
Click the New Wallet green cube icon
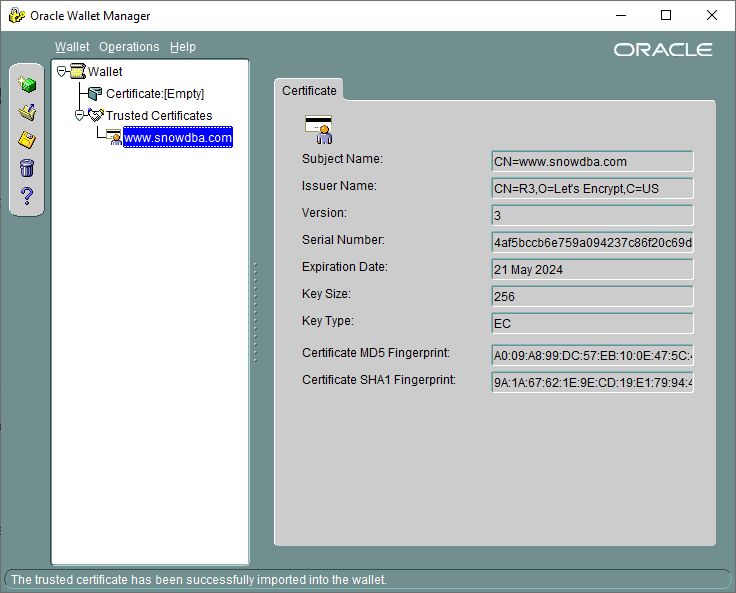click(27, 85)
